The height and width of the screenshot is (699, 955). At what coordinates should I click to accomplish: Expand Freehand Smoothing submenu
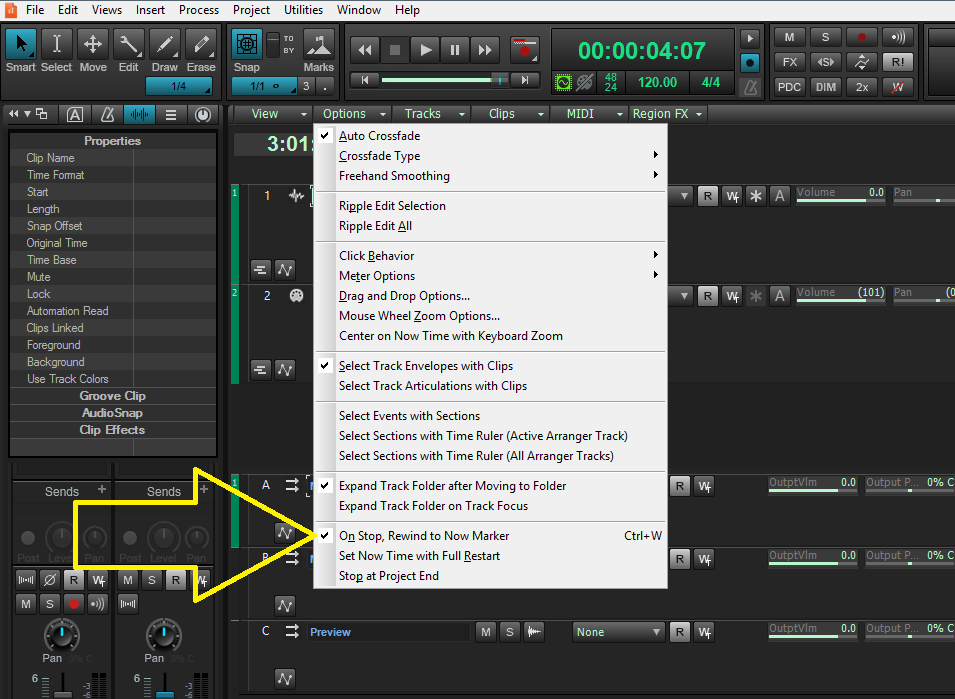tap(490, 176)
